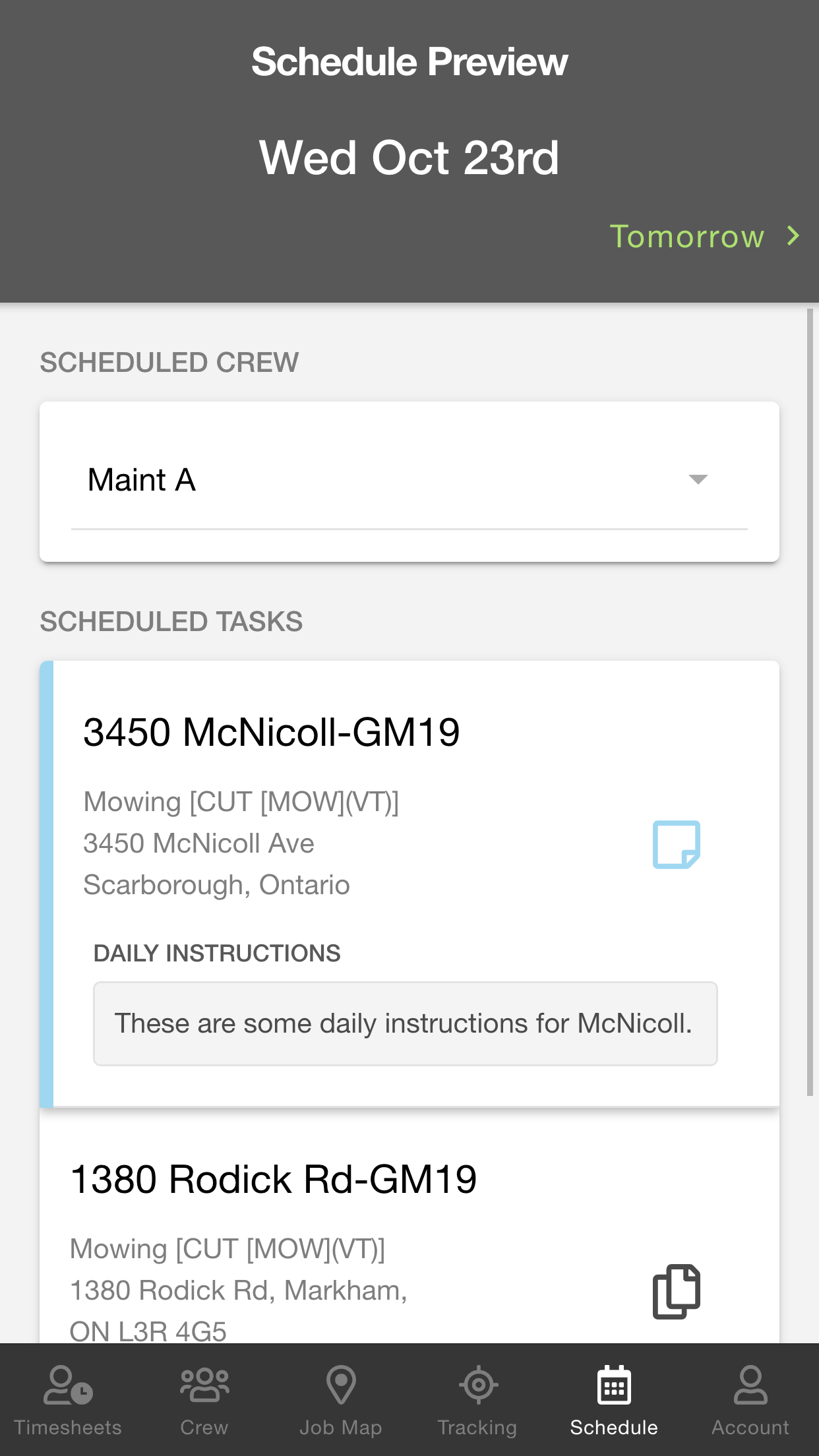Viewport: 819px width, 1456px height.
Task: Go to Tomorrow's schedule
Action: click(687, 236)
